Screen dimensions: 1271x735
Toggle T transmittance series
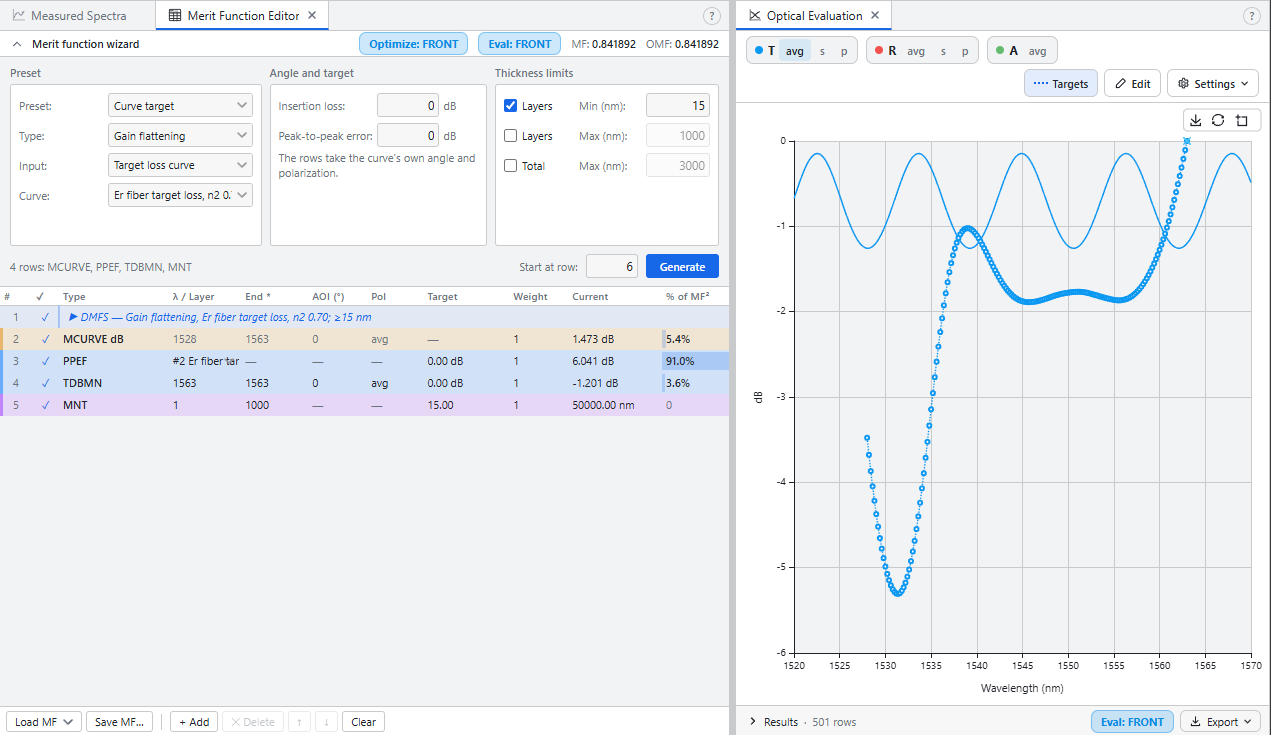coord(764,51)
